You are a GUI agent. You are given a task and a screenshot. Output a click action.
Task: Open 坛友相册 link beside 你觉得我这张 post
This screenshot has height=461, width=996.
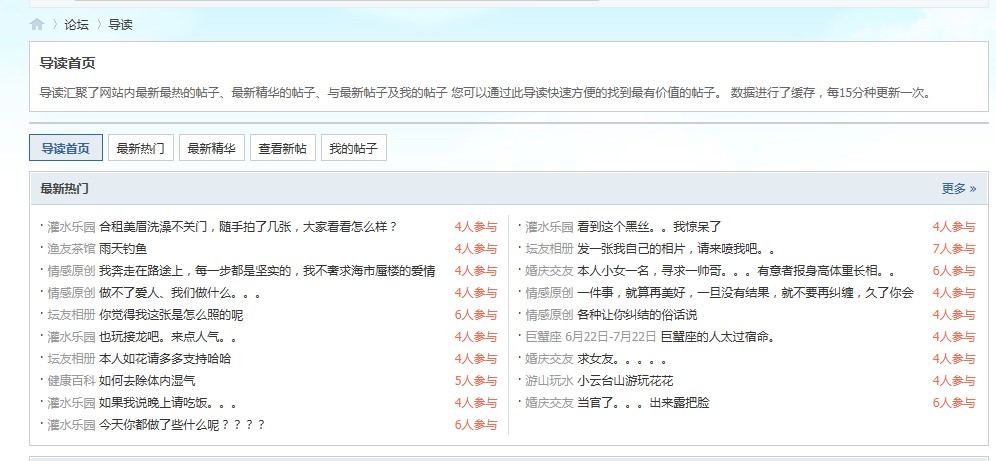pos(71,315)
